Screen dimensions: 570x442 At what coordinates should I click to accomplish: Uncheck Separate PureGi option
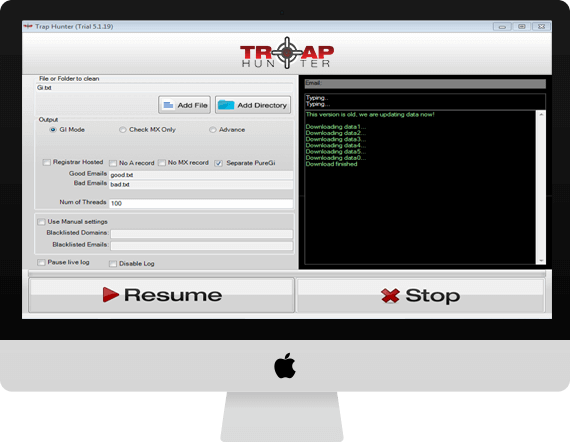tap(218, 163)
